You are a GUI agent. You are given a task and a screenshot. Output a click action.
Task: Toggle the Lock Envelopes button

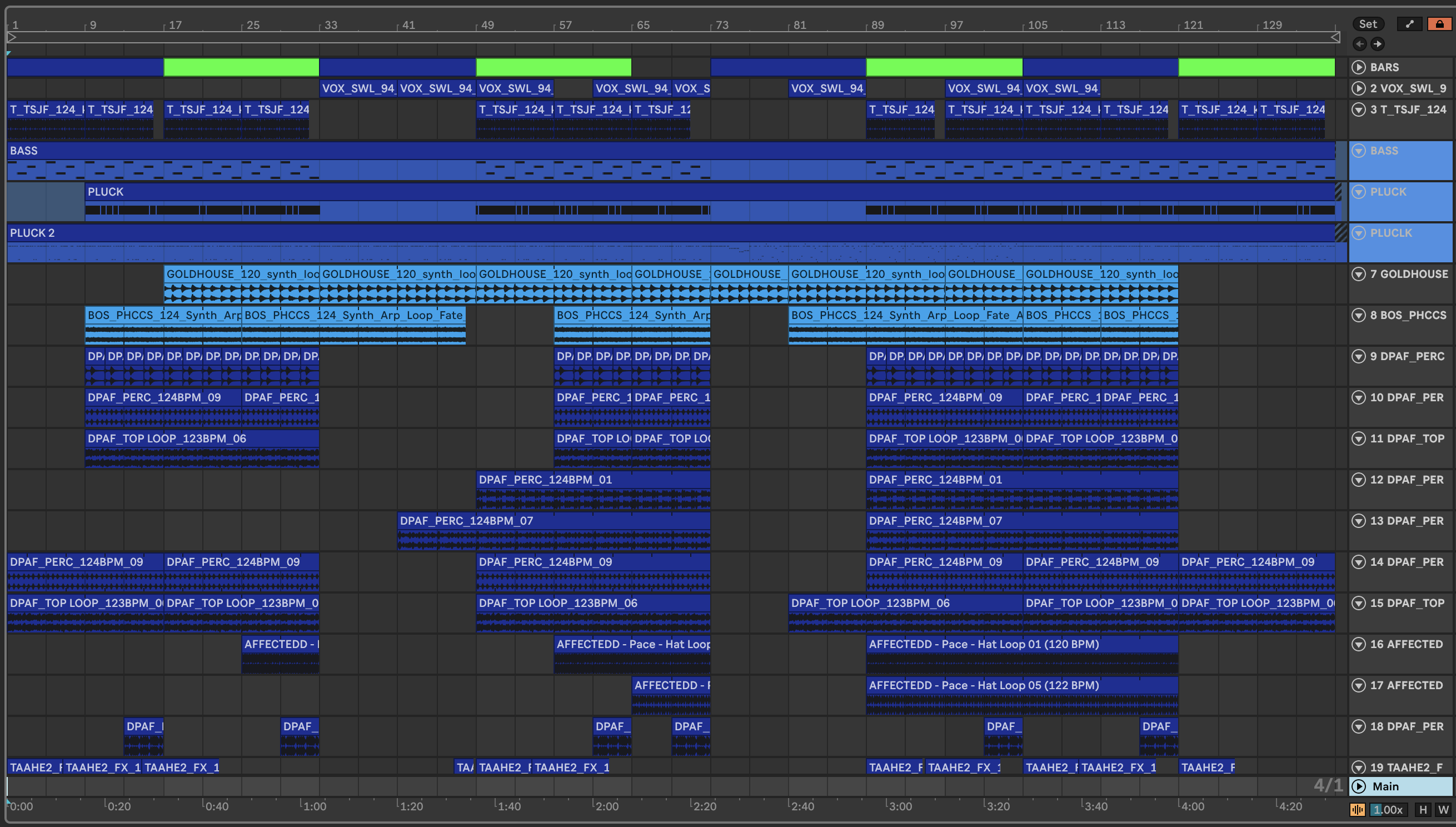point(1439,24)
